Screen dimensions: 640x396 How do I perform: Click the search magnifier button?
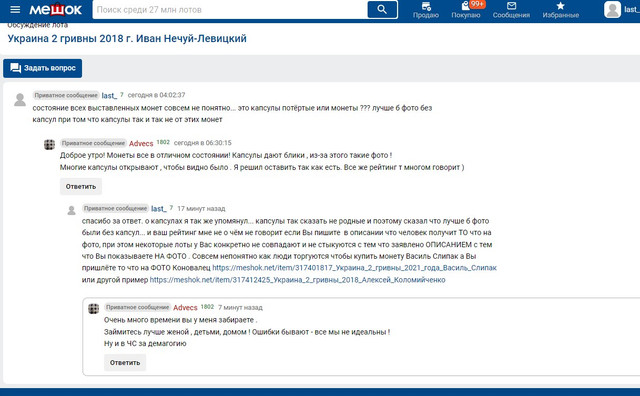382,9
